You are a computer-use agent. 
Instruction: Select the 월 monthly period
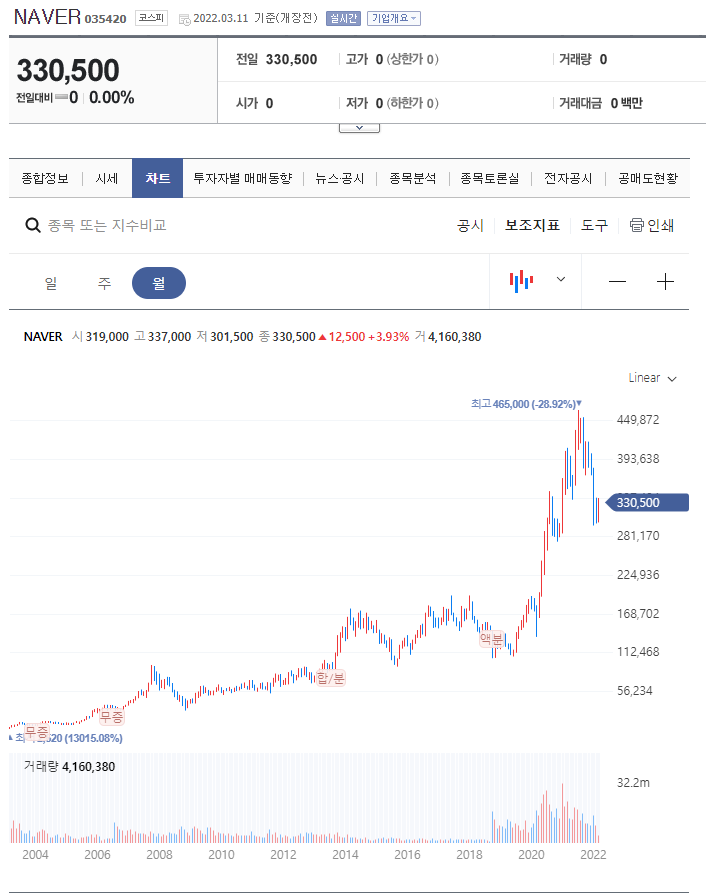[x=159, y=283]
